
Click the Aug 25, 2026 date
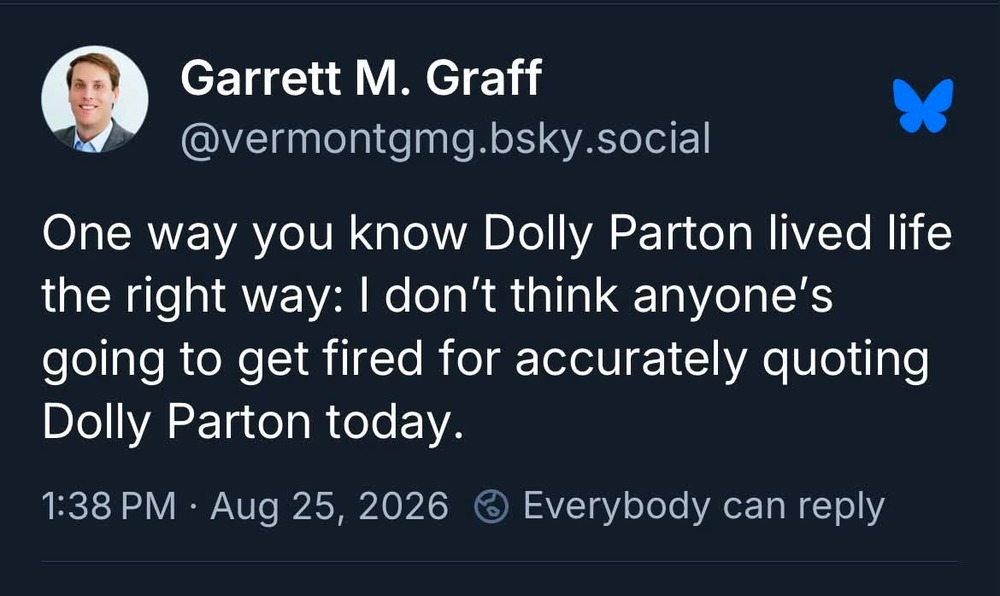[329, 507]
